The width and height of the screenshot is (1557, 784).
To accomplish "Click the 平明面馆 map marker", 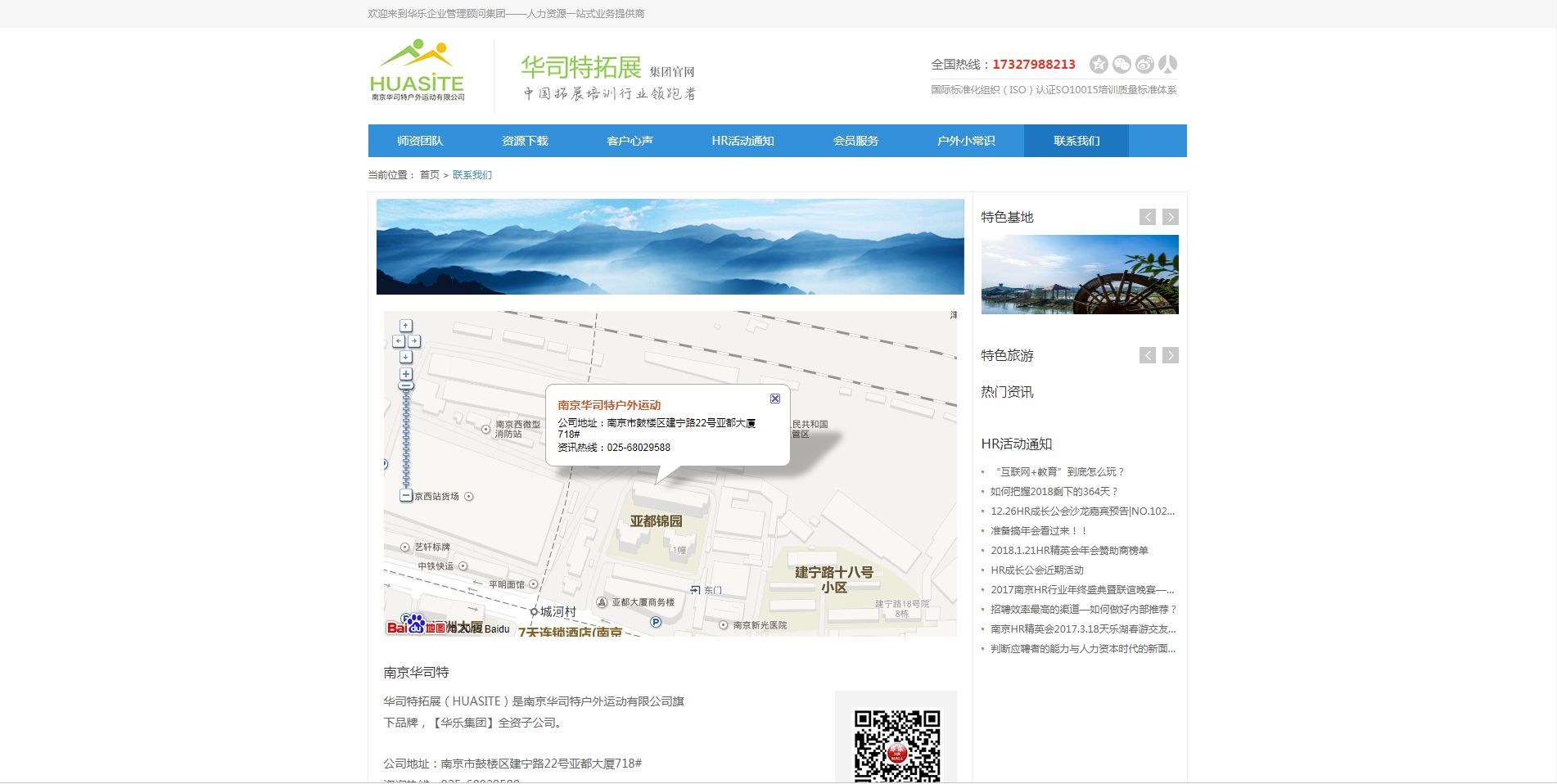I will pyautogui.click(x=534, y=584).
